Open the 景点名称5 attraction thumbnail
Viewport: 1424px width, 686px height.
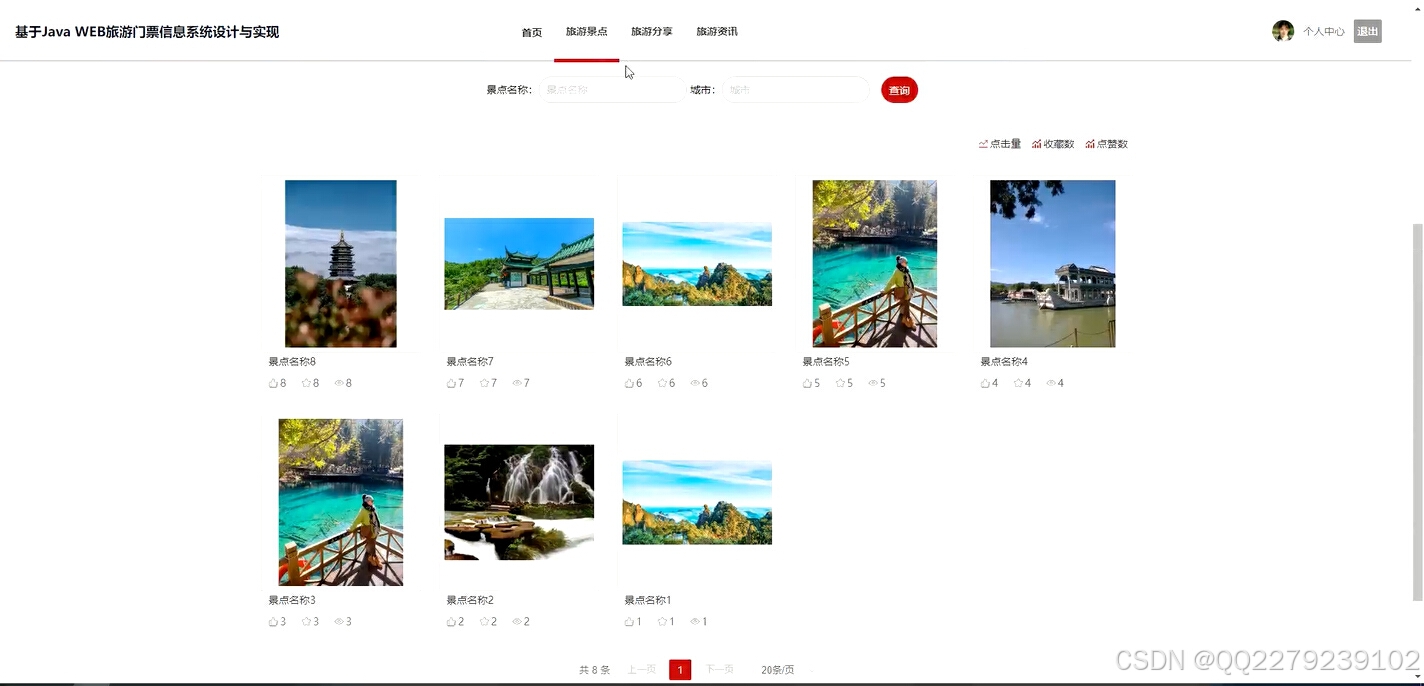(x=874, y=263)
